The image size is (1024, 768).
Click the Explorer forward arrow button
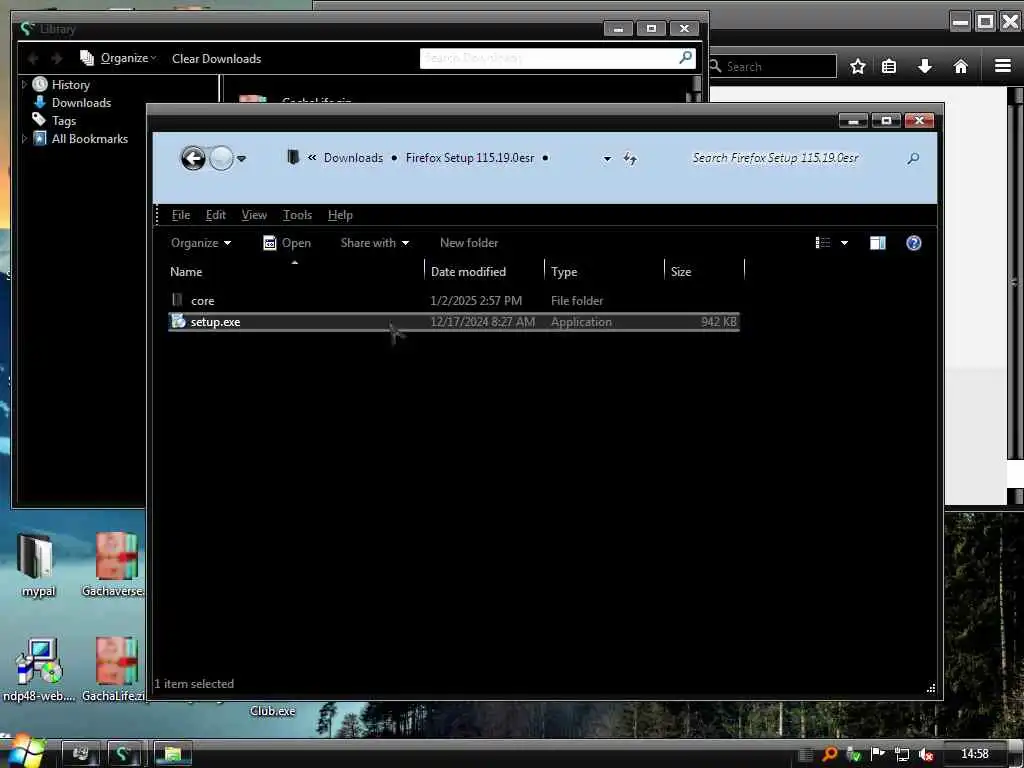point(221,158)
